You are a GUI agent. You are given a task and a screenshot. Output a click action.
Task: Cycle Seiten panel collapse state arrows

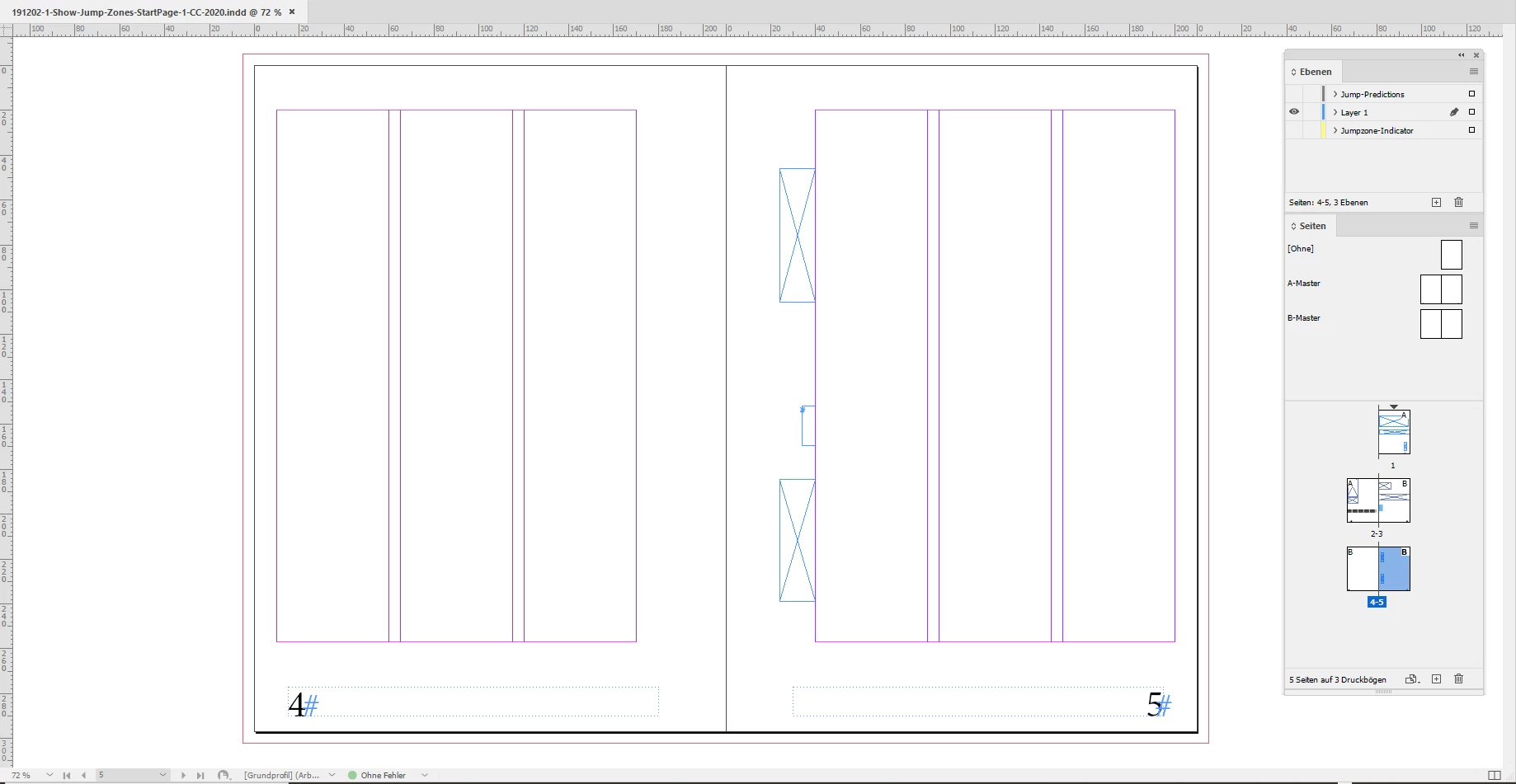(1293, 226)
